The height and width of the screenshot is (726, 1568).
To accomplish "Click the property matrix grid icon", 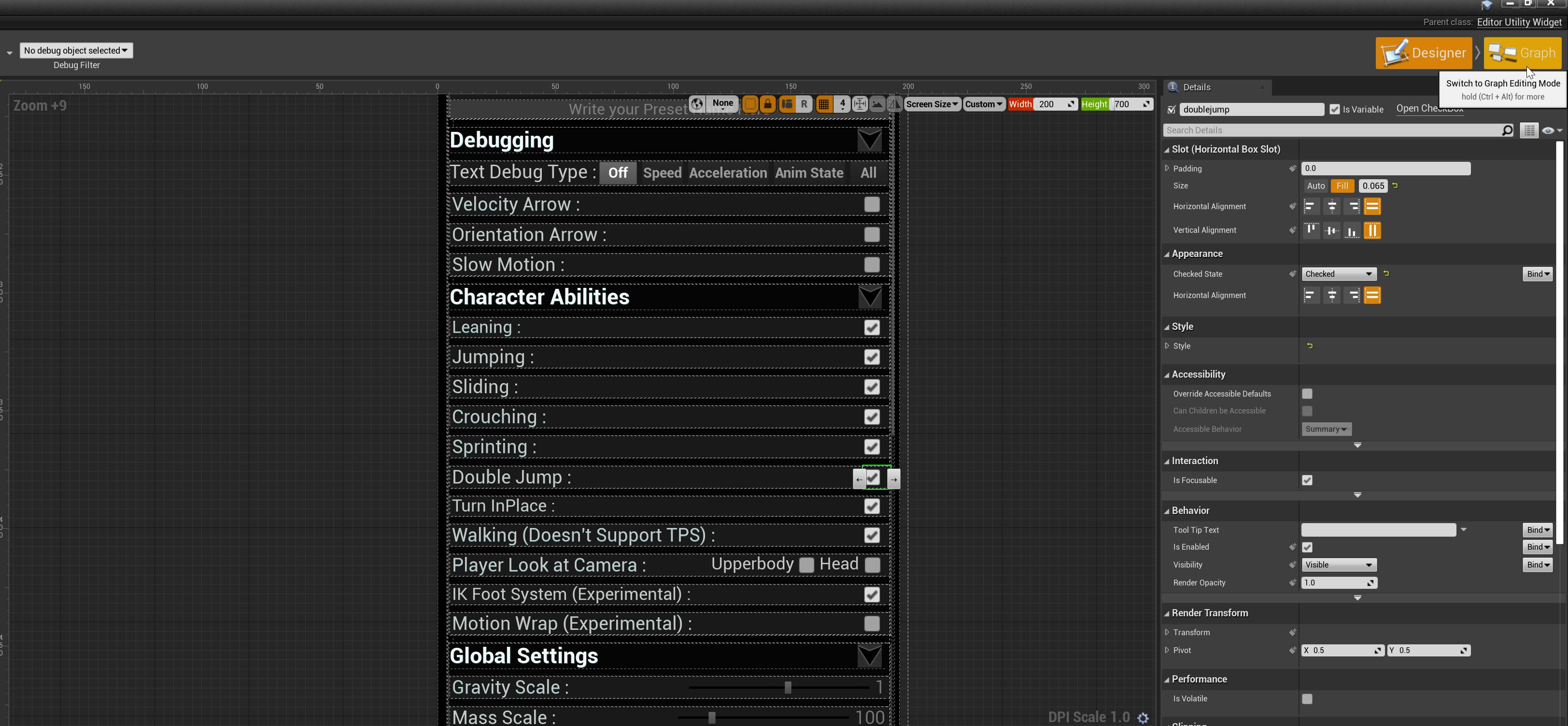I will click(x=1529, y=130).
